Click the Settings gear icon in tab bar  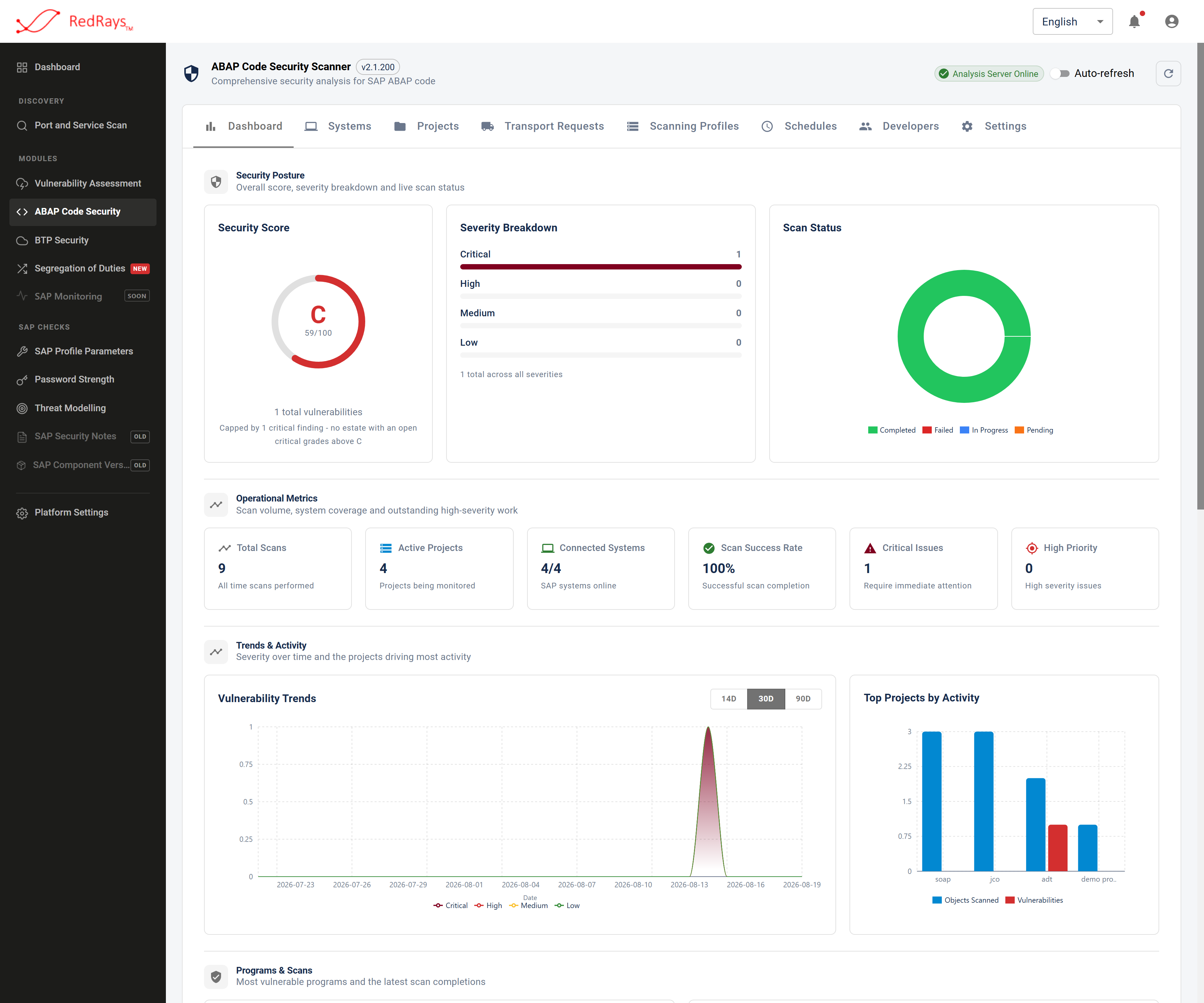pyautogui.click(x=967, y=126)
